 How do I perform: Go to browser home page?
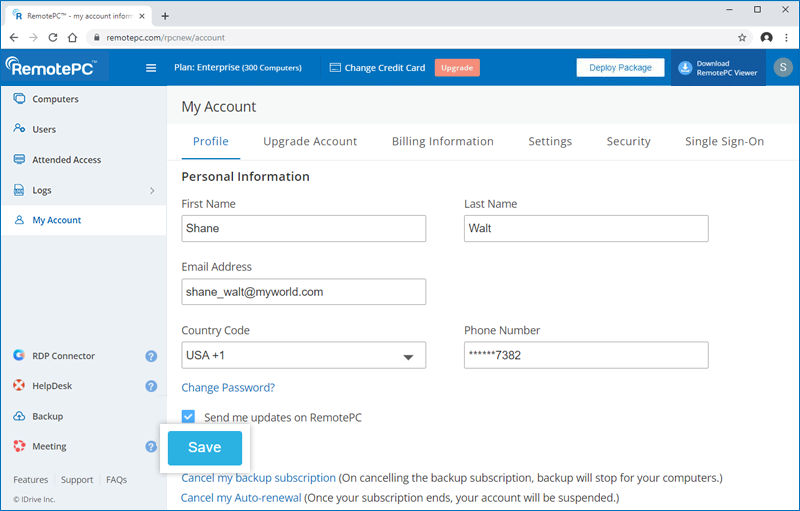pyautogui.click(x=72, y=38)
